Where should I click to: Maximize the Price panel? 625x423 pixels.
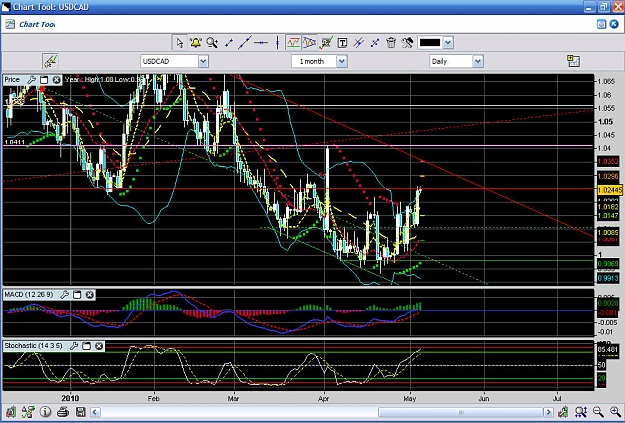tap(44, 80)
